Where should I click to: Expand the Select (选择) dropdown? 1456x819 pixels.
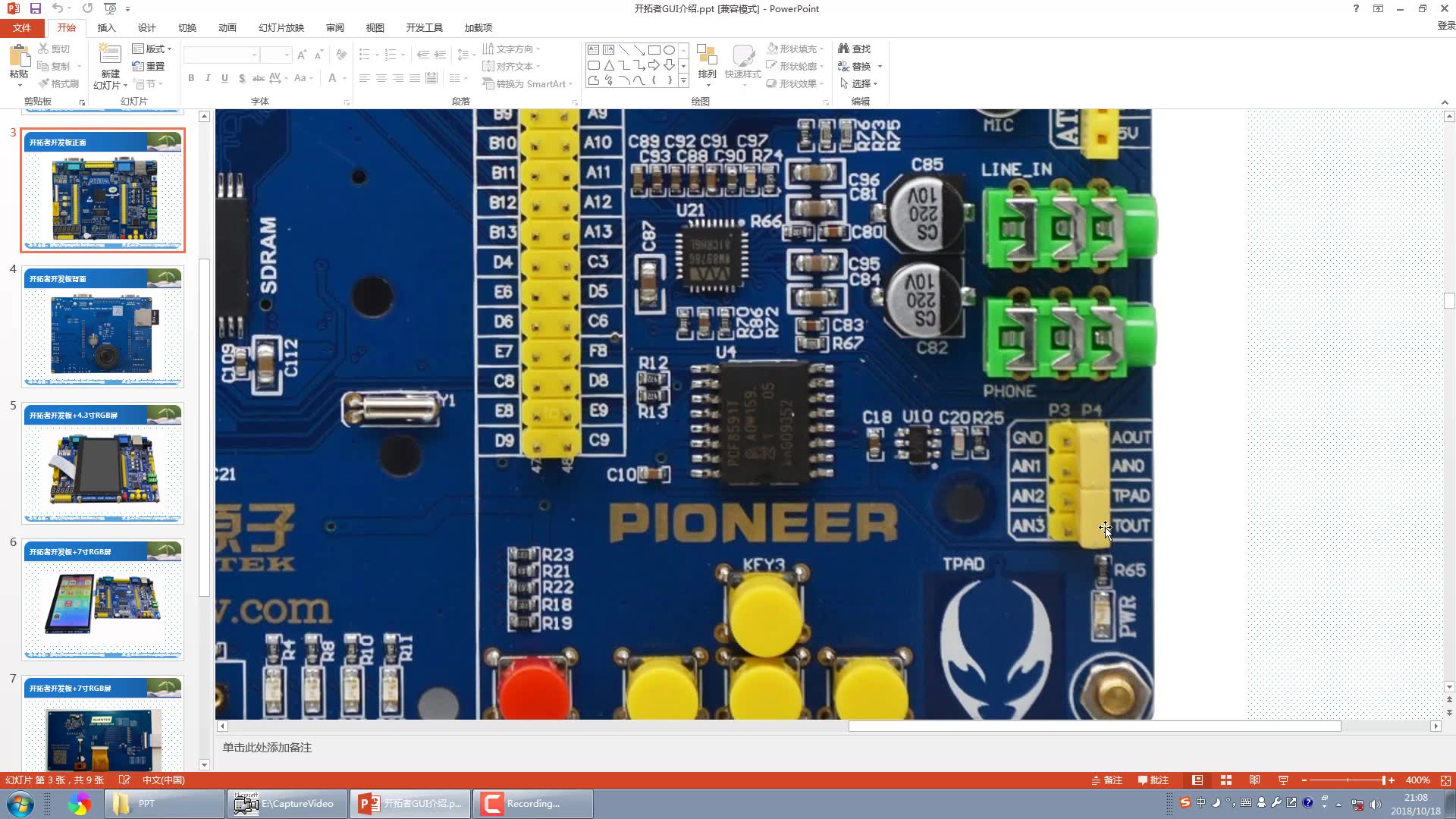pyautogui.click(x=859, y=83)
